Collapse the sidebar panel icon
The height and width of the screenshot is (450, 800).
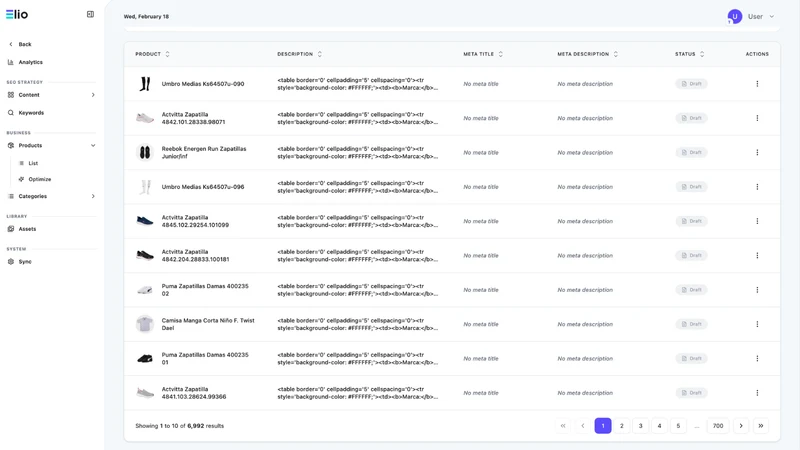[90, 14]
